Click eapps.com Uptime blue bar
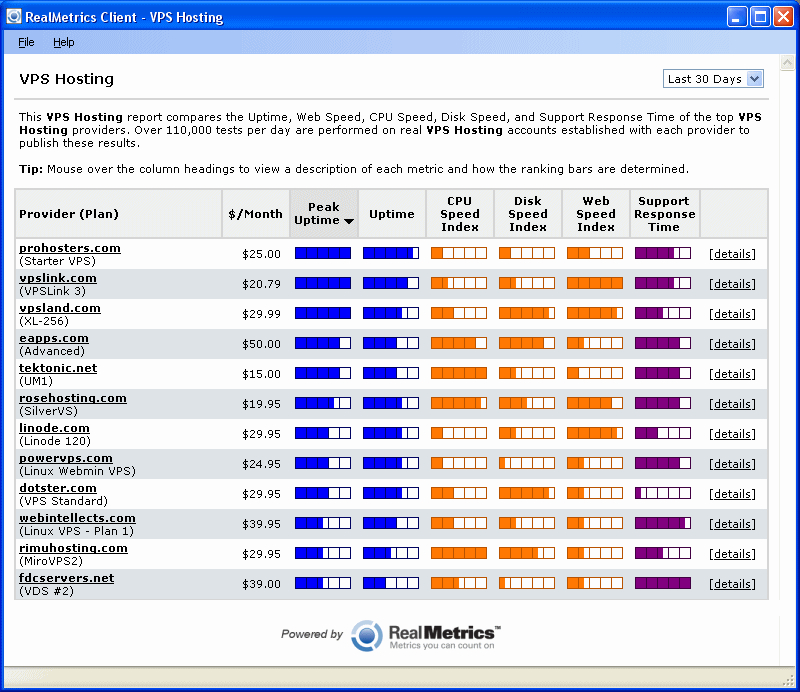 (x=391, y=343)
